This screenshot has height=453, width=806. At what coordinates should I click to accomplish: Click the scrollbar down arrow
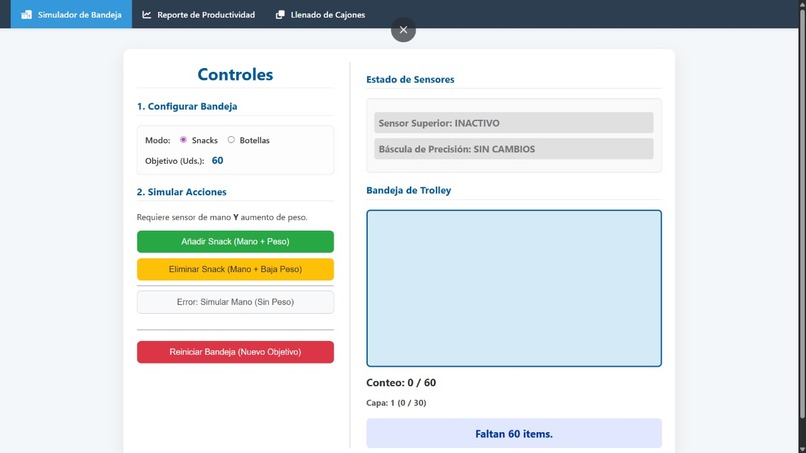click(x=802, y=449)
